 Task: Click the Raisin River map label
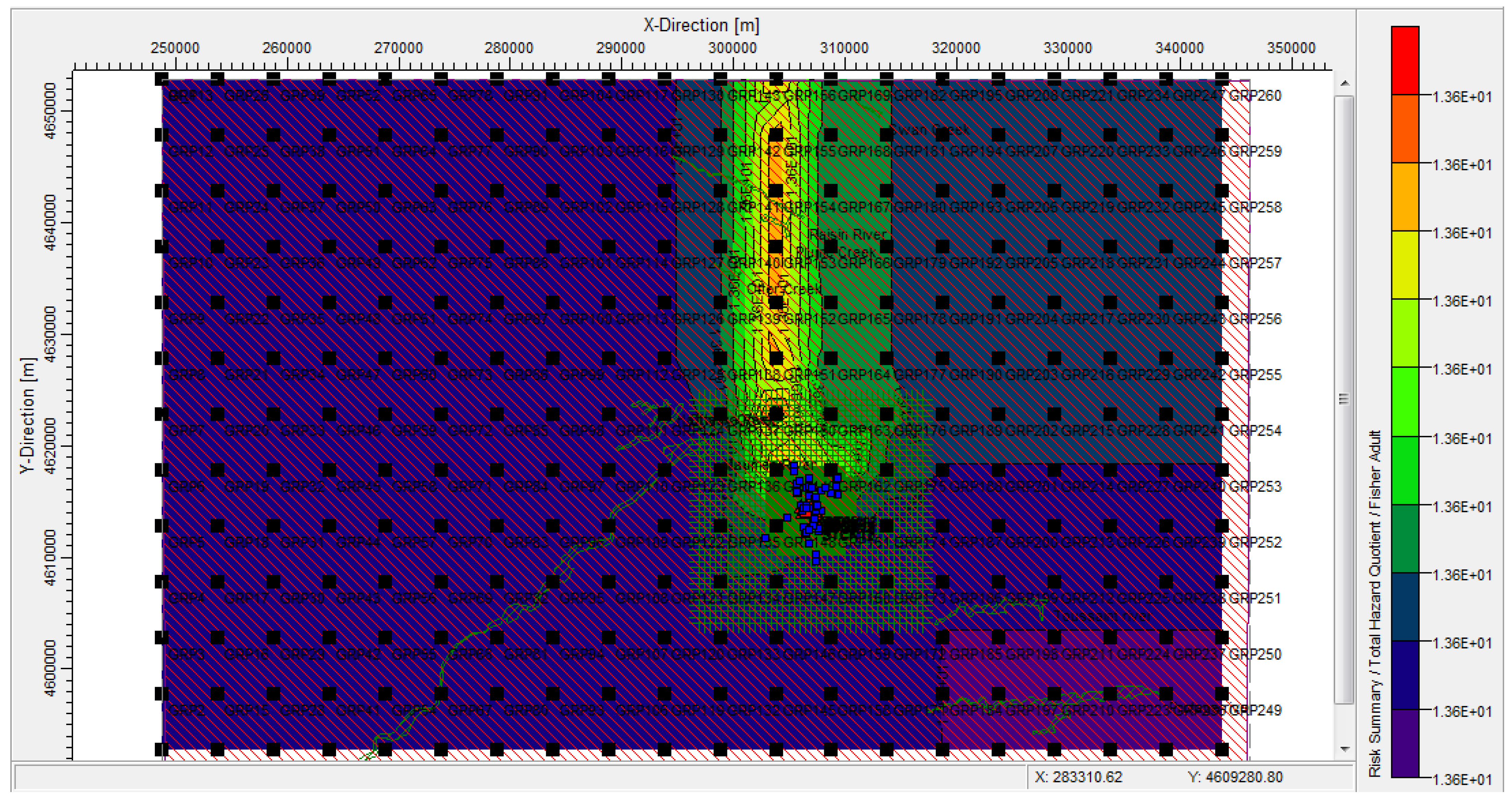point(847,235)
